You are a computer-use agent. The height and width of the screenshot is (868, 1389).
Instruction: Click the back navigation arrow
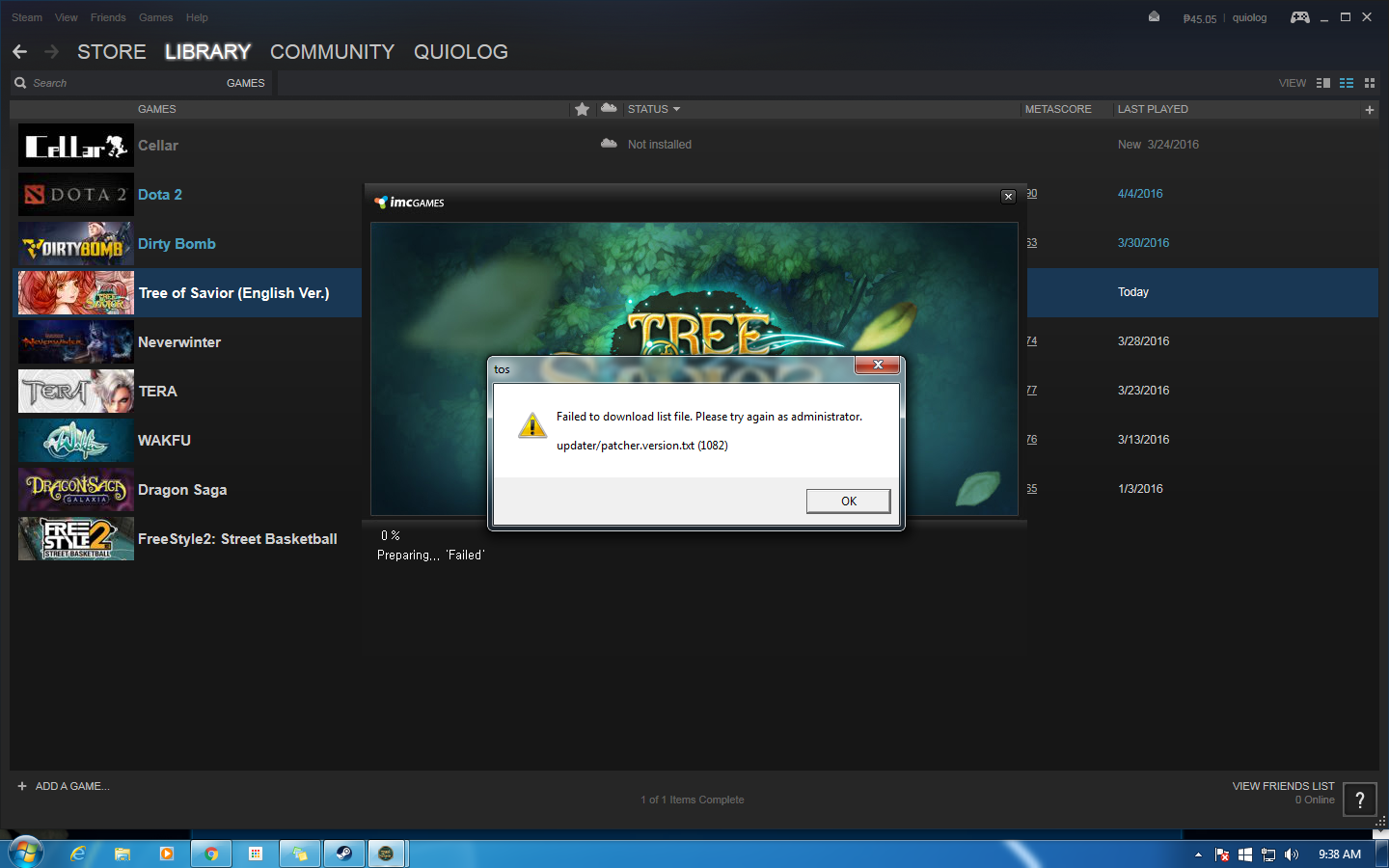(x=20, y=52)
